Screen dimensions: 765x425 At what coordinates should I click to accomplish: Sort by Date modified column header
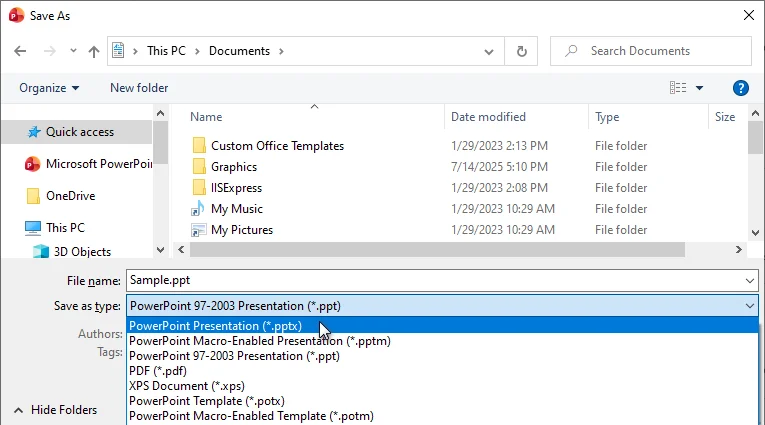tap(488, 117)
